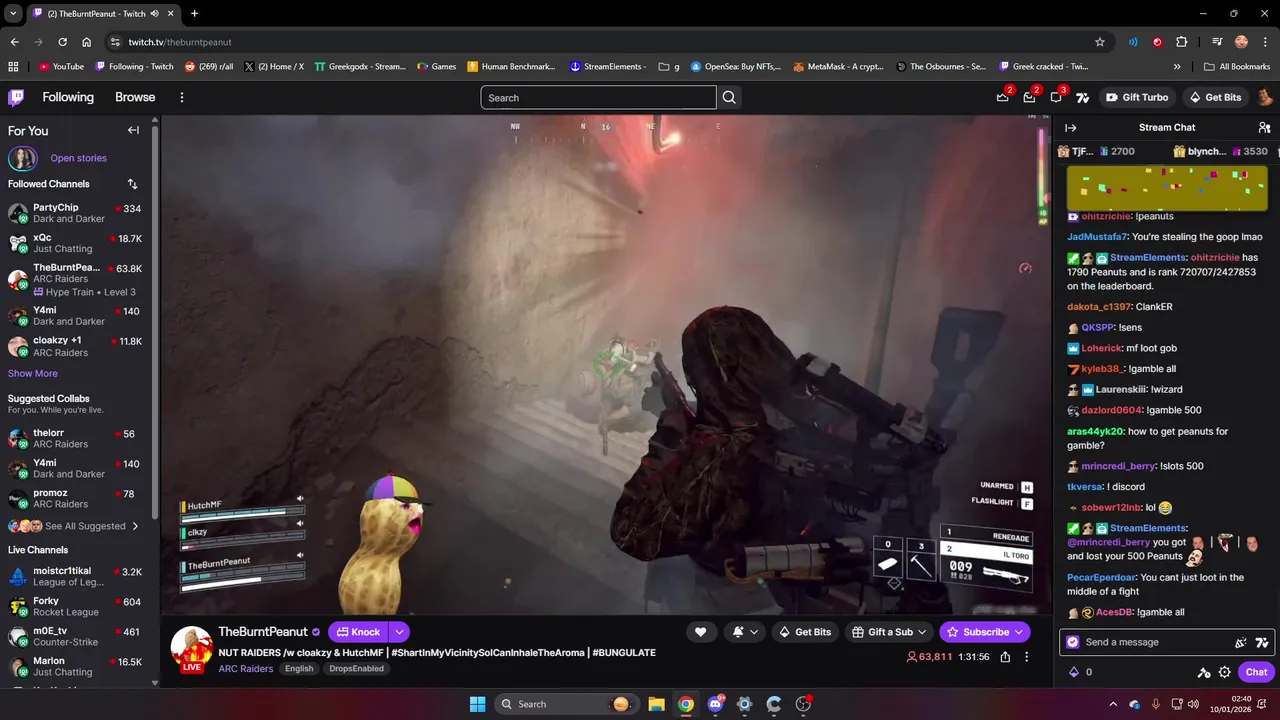Screen dimensions: 1280x720
Task: Open the user profile avatar menu
Action: 1264,97
